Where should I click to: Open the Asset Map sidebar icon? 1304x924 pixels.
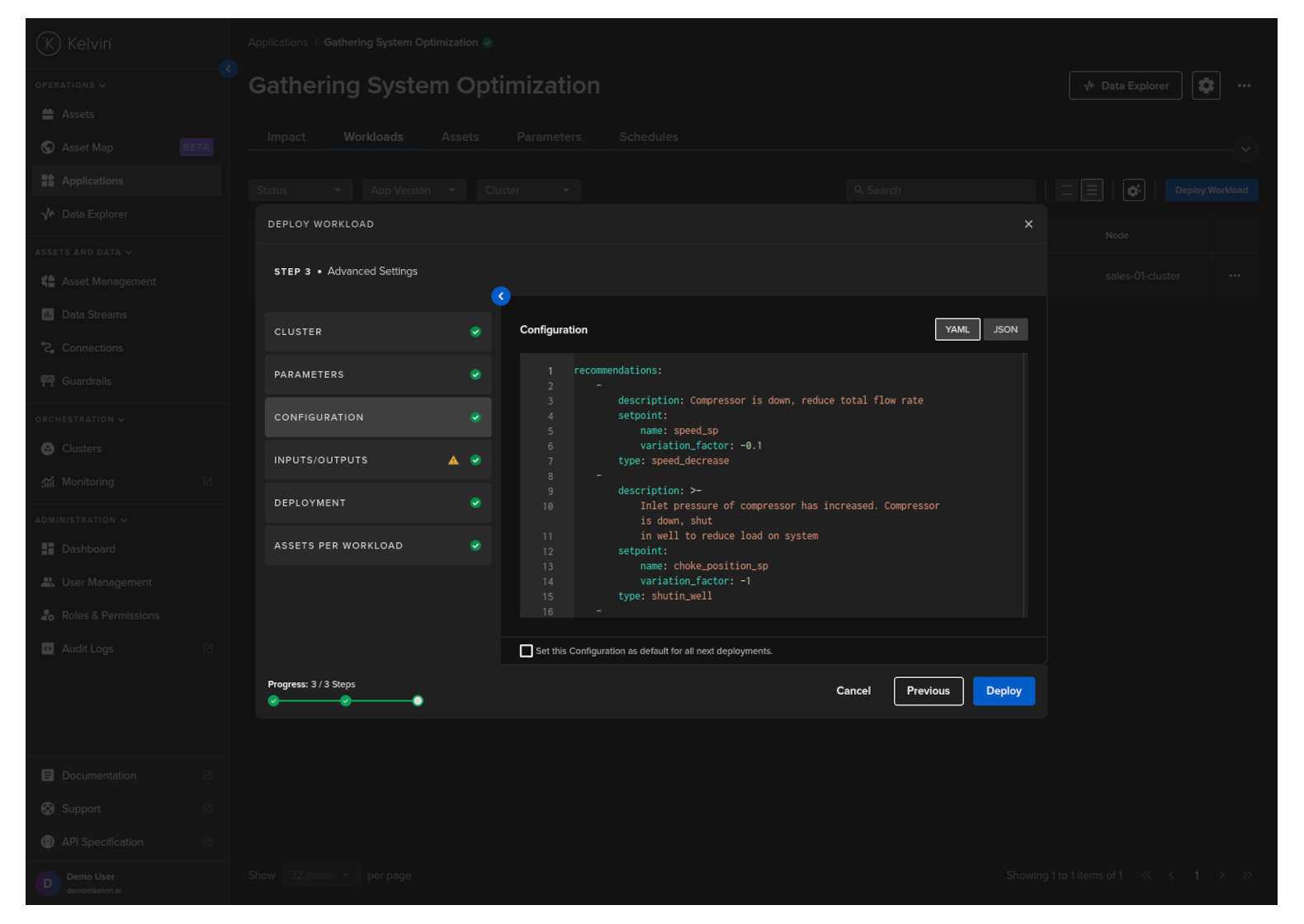tap(48, 148)
